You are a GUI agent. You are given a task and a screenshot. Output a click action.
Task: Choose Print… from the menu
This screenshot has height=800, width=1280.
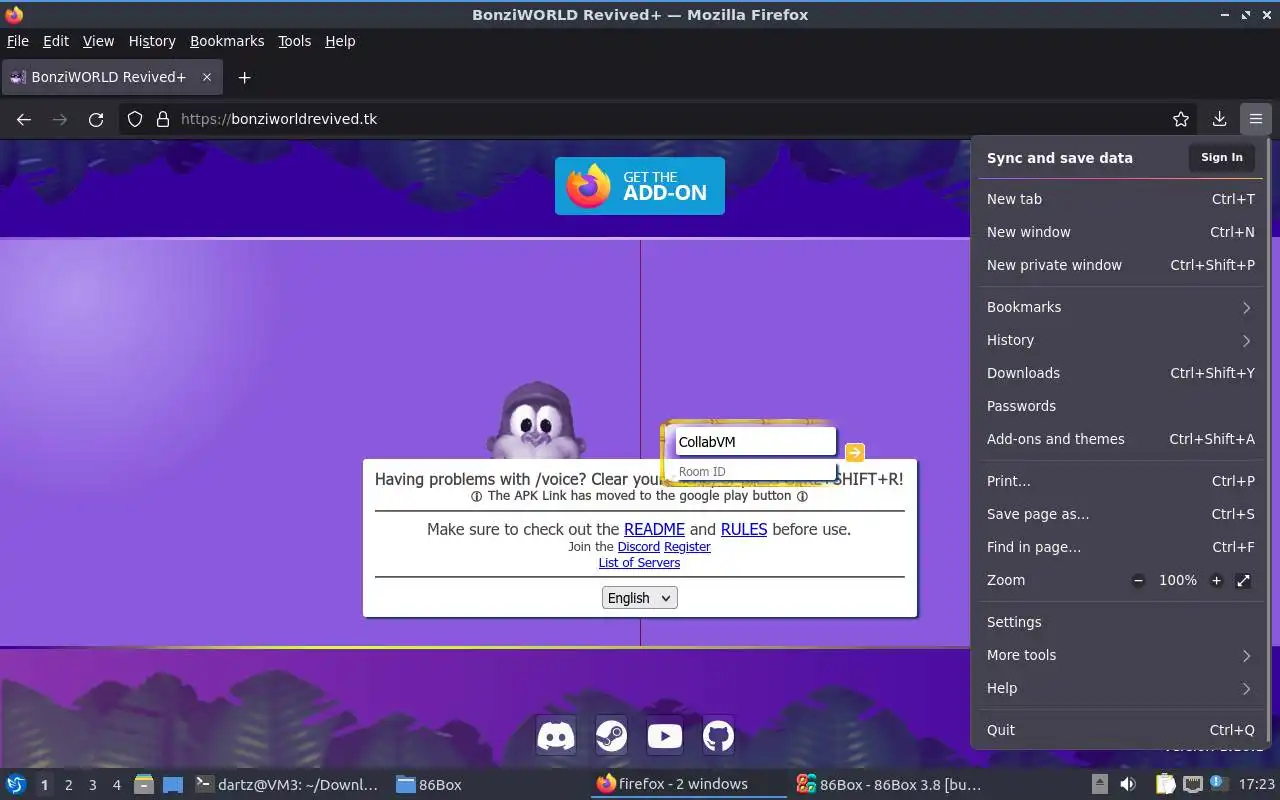coord(1120,481)
